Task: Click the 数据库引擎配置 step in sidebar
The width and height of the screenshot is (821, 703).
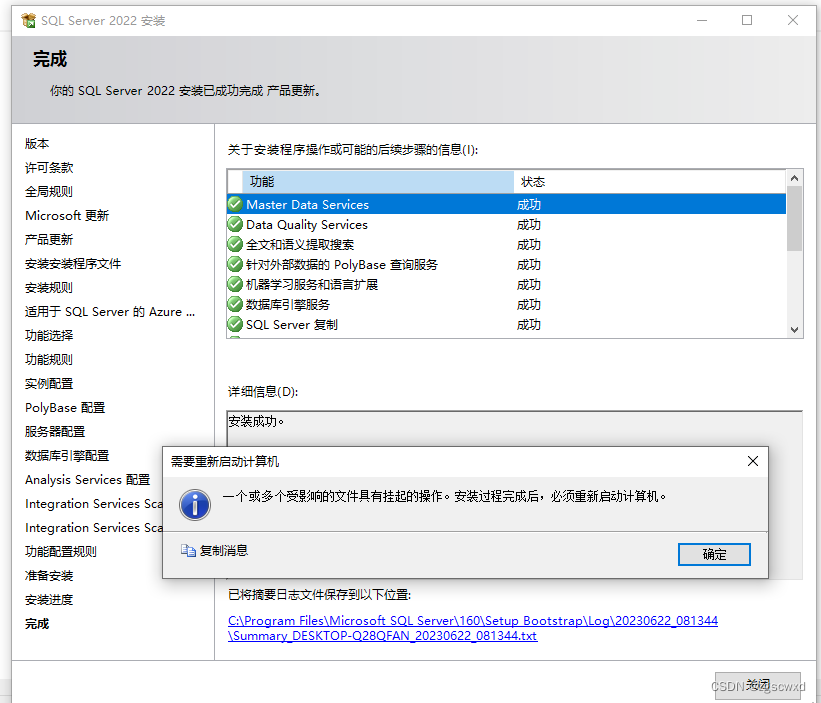Action: click(67, 456)
